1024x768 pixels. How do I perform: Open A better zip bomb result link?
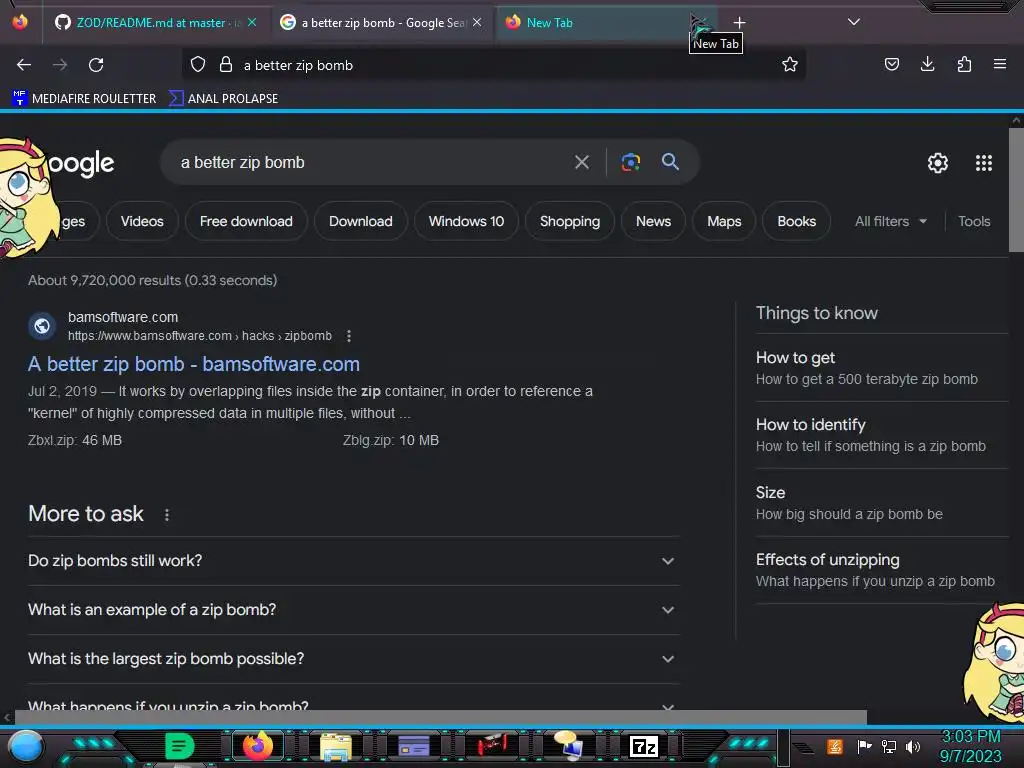193,364
